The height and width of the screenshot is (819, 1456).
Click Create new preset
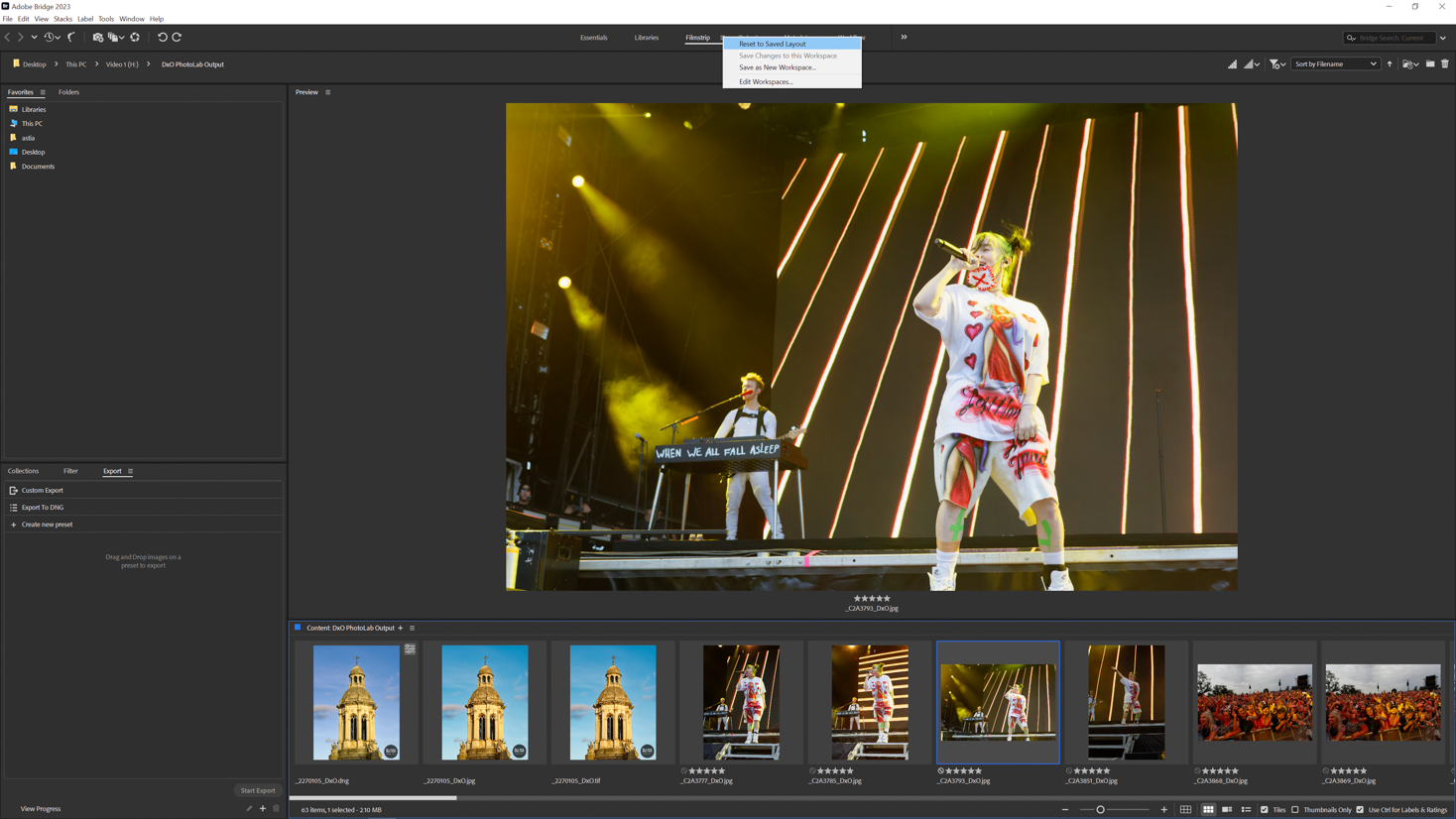tap(47, 525)
